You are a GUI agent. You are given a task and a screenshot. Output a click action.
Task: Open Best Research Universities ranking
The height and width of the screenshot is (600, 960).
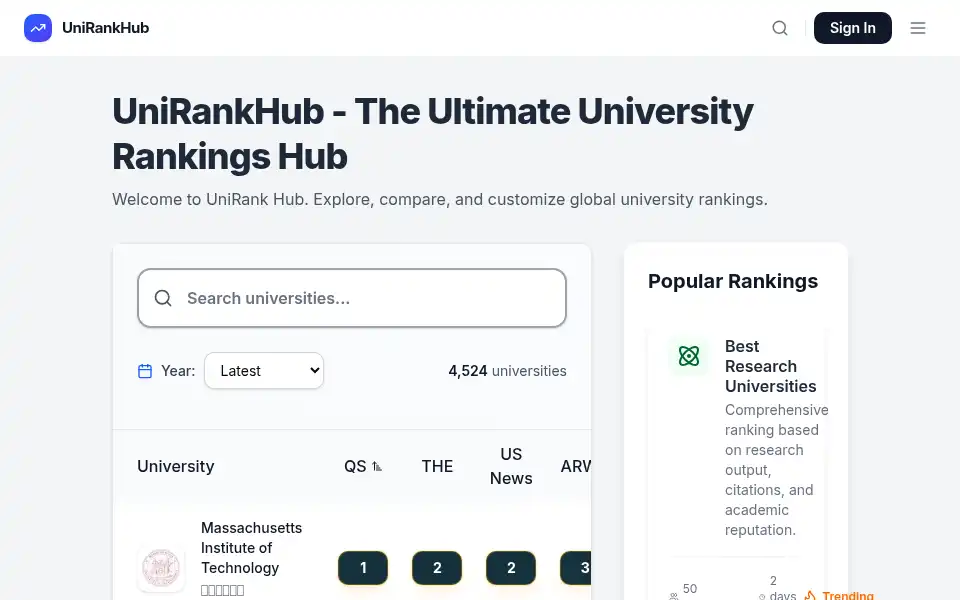(770, 366)
